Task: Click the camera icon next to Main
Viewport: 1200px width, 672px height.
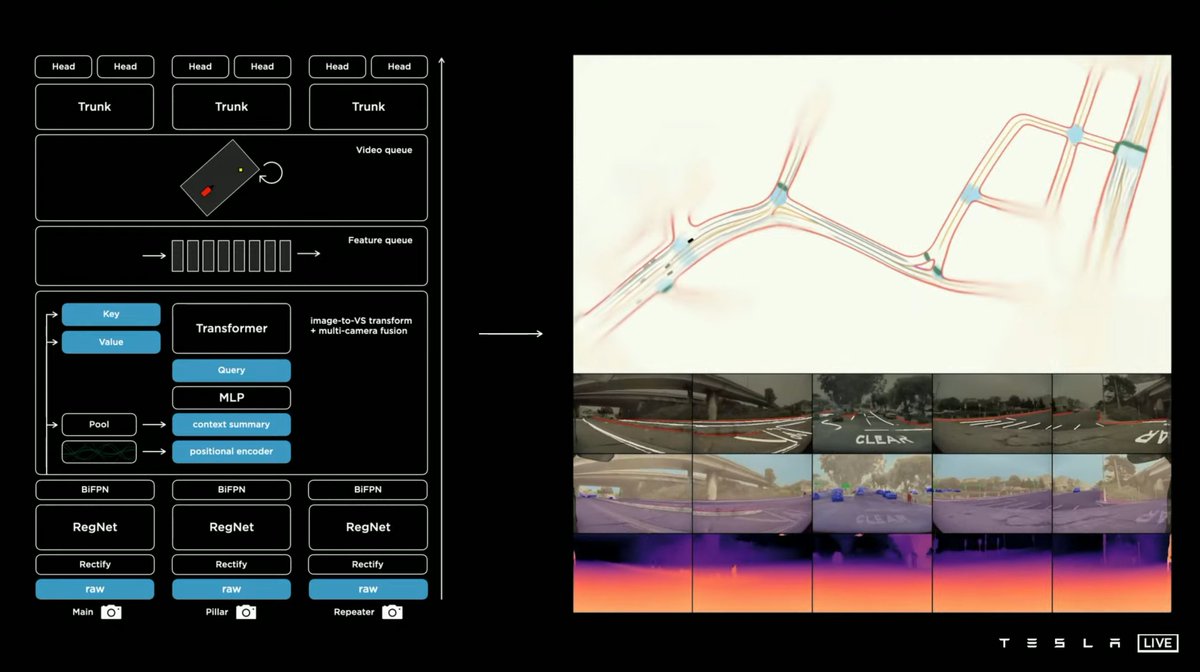Action: coord(111,612)
